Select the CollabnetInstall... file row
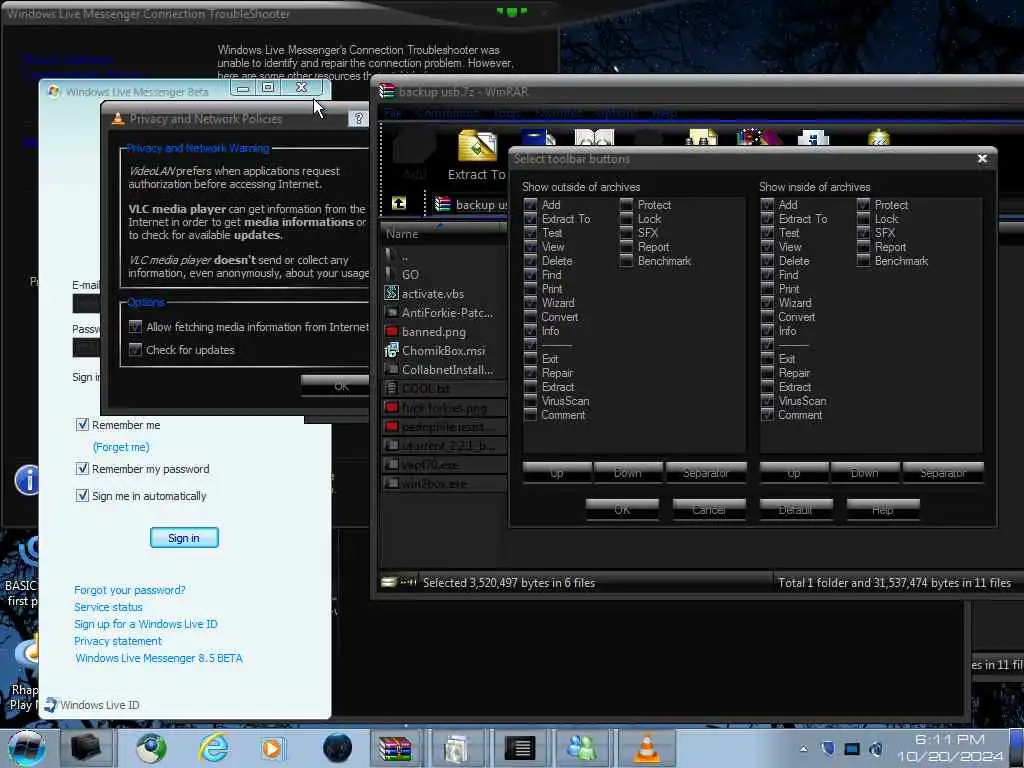The height and width of the screenshot is (768, 1024). point(444,370)
